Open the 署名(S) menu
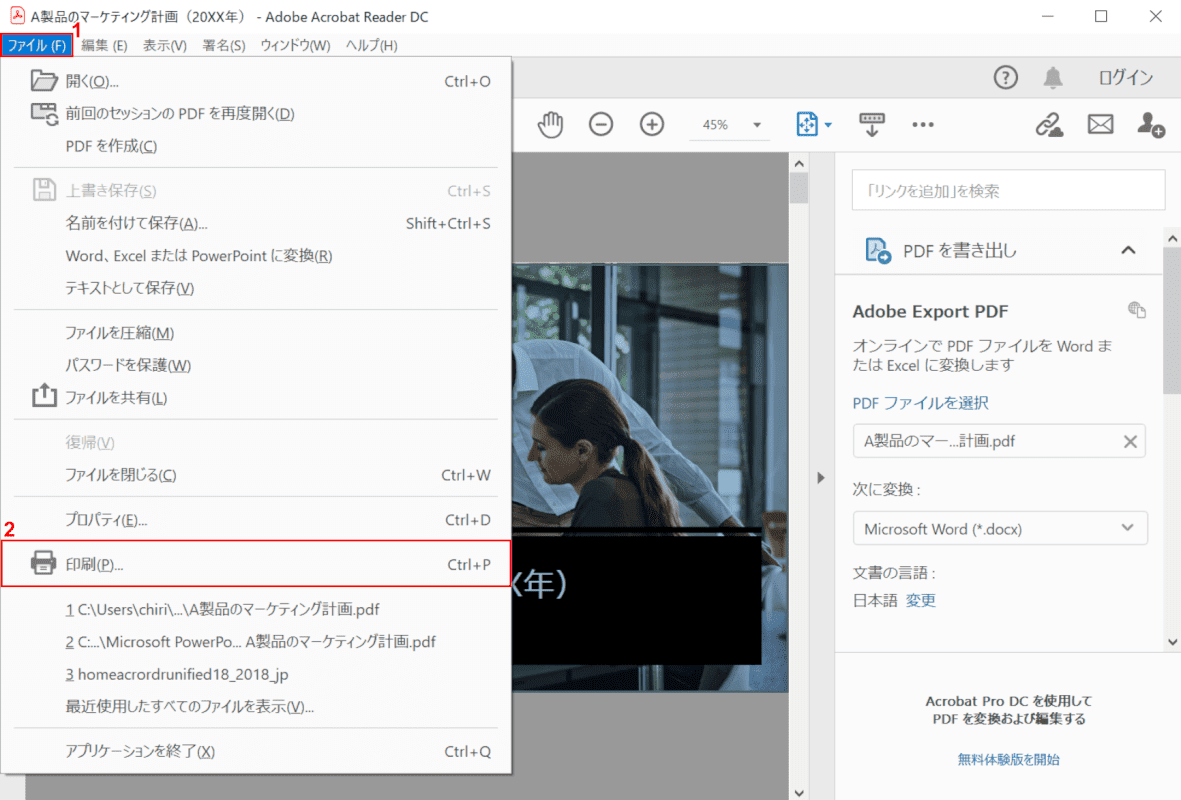 pos(224,45)
